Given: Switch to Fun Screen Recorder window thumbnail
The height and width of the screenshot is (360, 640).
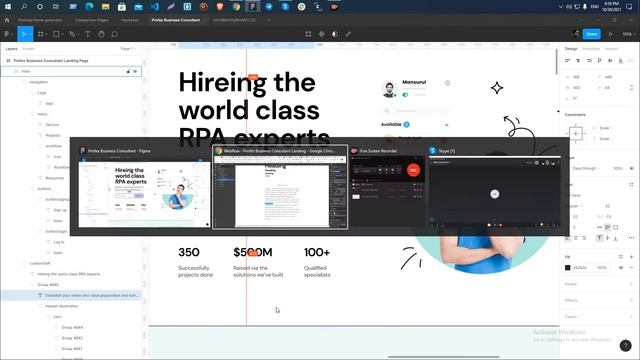Looking at the screenshot, I should [x=387, y=187].
